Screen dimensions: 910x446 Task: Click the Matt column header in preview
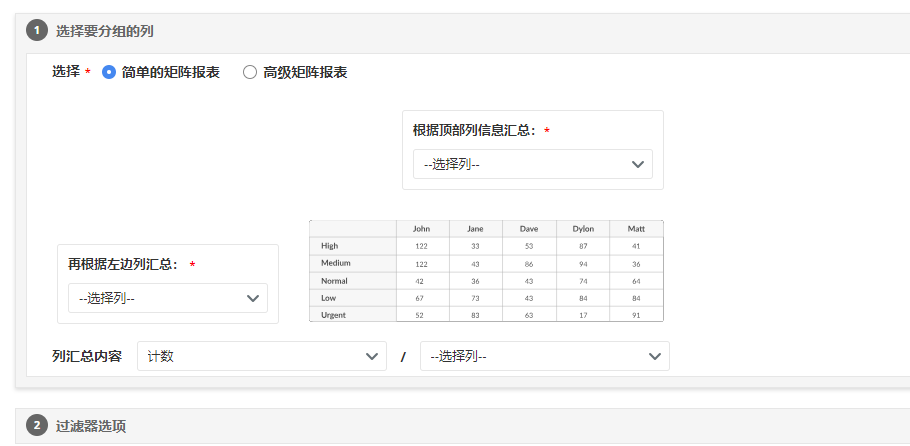(636, 229)
